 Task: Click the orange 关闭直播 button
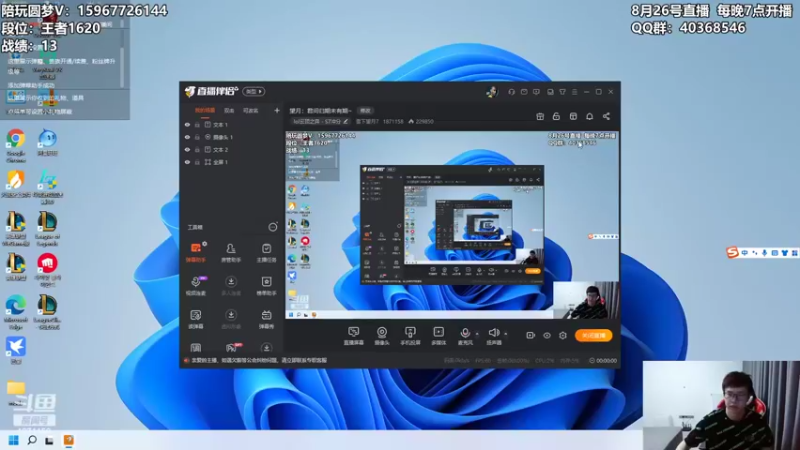point(593,335)
